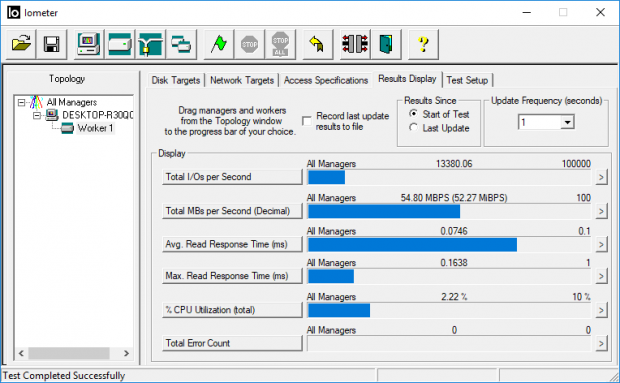Select Worker 1 disk icon
Viewport: 620px width, 383px height.
(67, 128)
